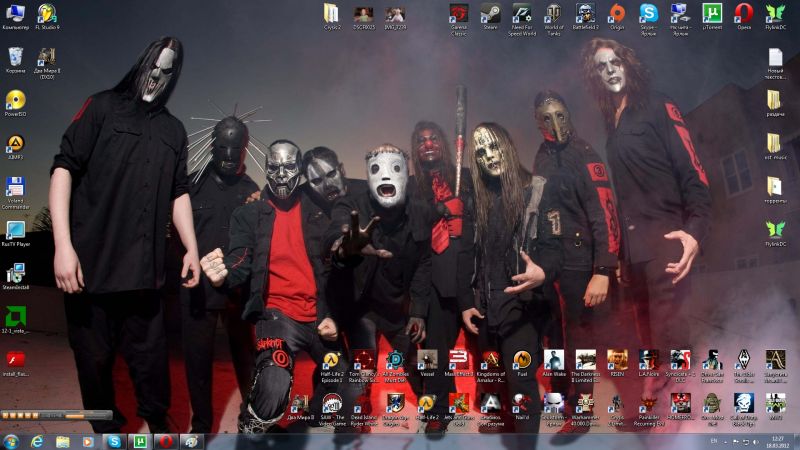Select the SteamInstall file icon

click(x=15, y=277)
